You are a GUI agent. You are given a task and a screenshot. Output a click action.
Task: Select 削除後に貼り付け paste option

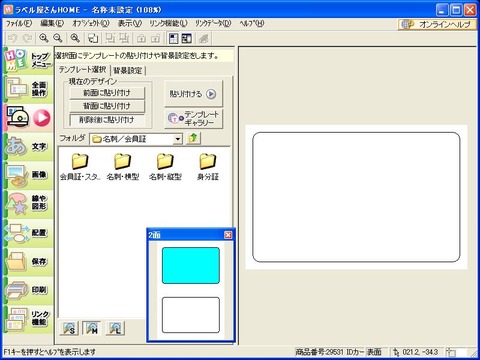click(x=107, y=120)
